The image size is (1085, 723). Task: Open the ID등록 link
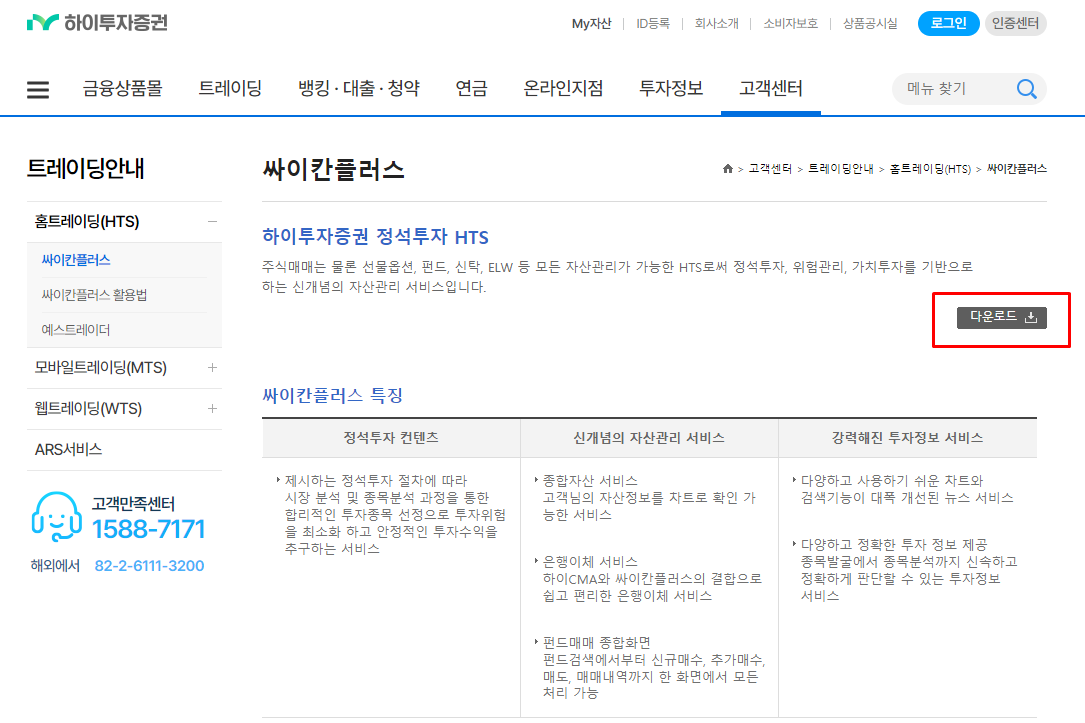653,24
